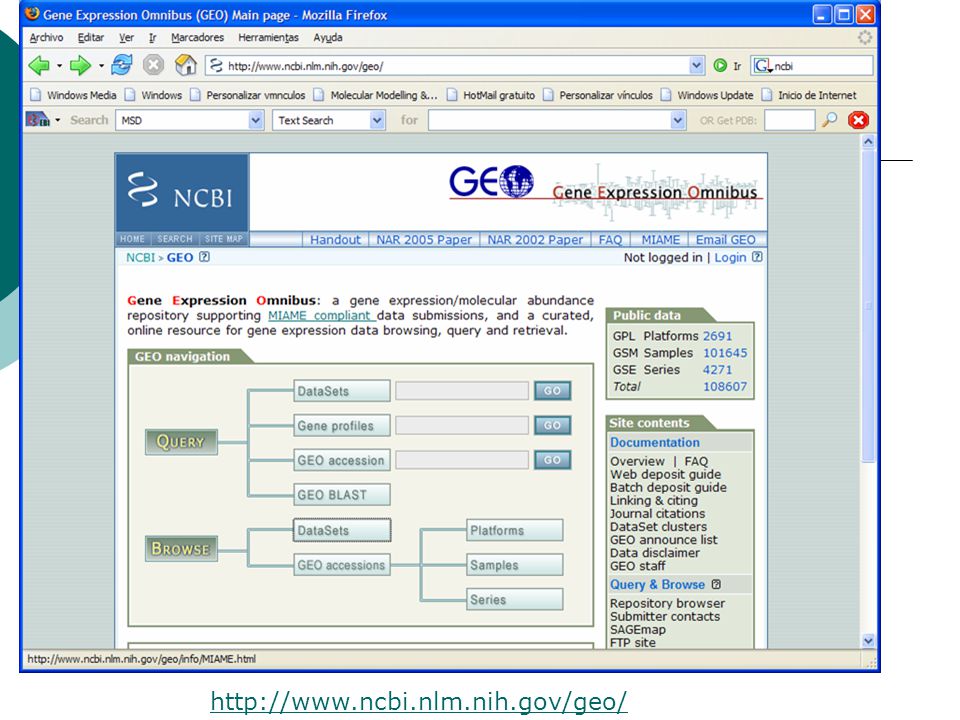Open the Archivo menu
The image size is (960, 720).
47,37
